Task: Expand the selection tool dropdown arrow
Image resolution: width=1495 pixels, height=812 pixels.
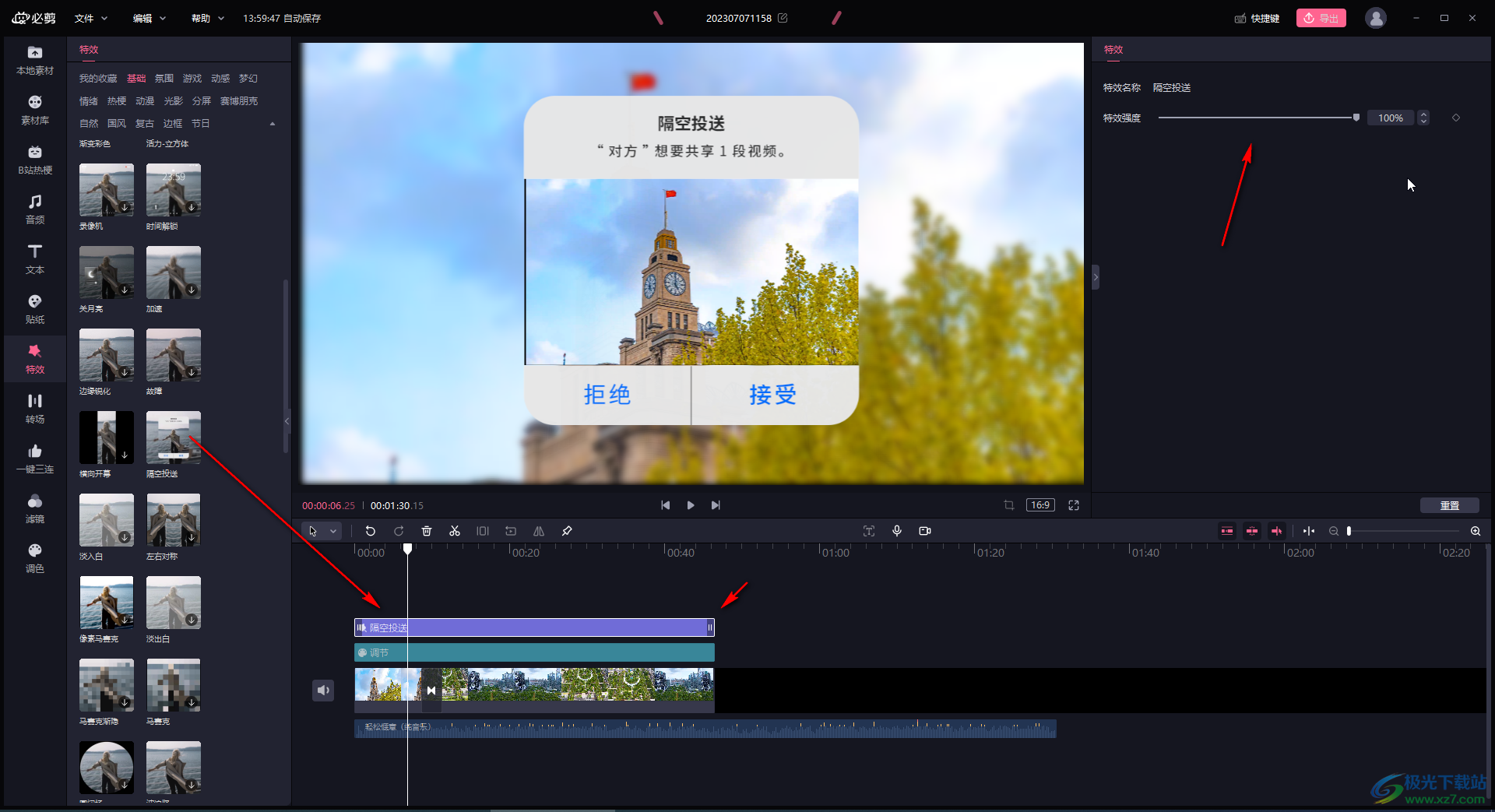Action: coord(333,531)
